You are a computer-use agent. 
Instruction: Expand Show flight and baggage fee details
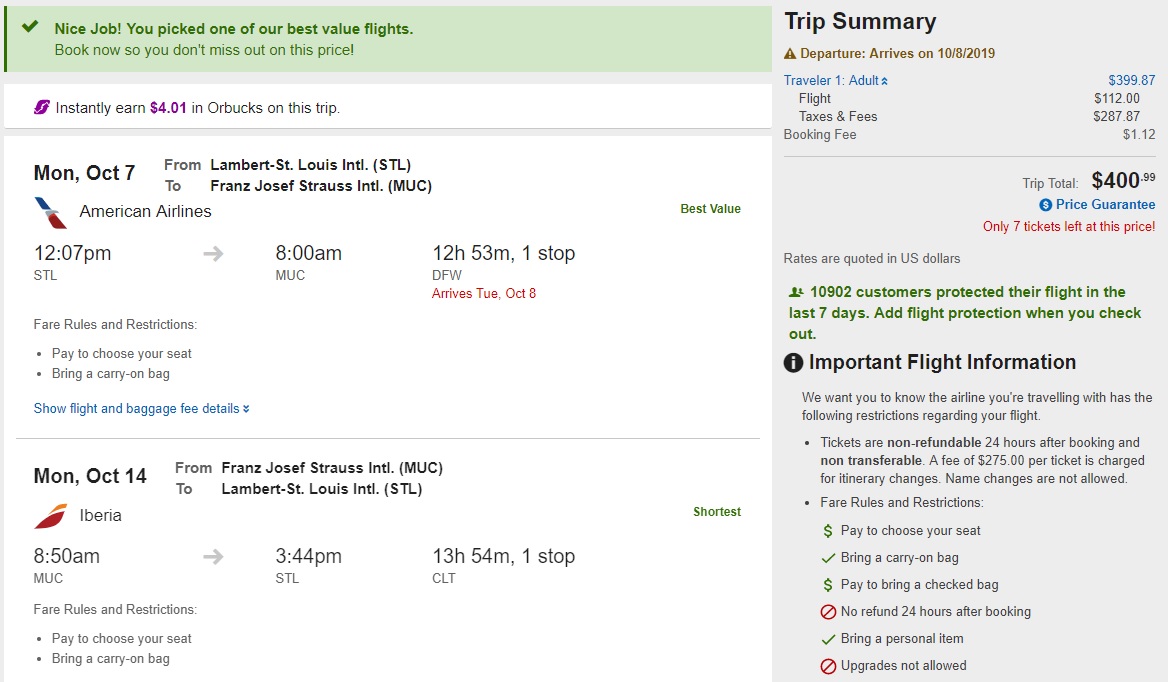(141, 408)
